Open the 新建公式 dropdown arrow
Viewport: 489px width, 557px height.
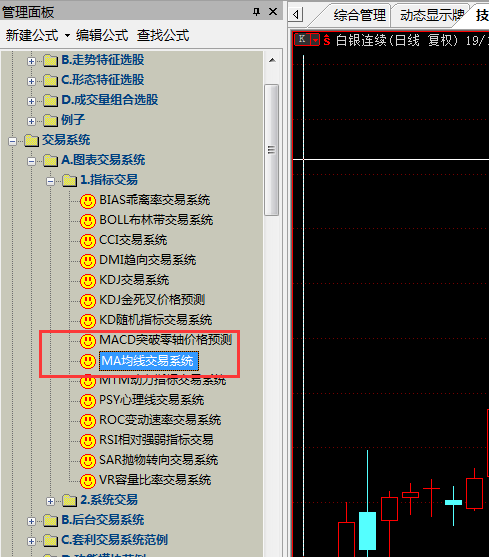coord(67,36)
